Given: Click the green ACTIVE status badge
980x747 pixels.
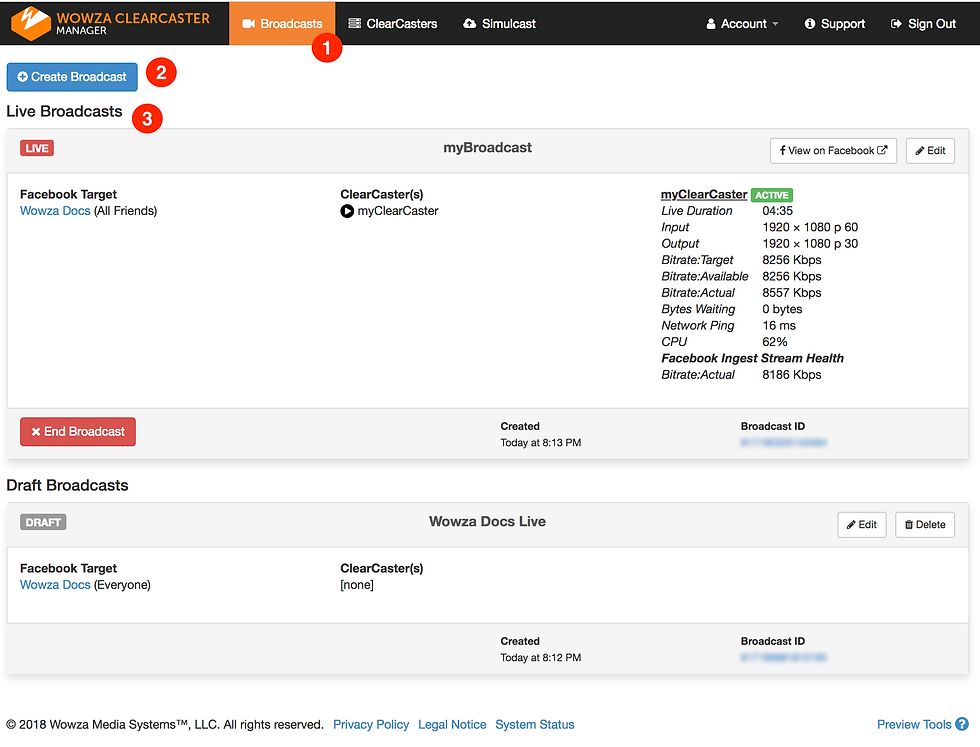Looking at the screenshot, I should [772, 195].
